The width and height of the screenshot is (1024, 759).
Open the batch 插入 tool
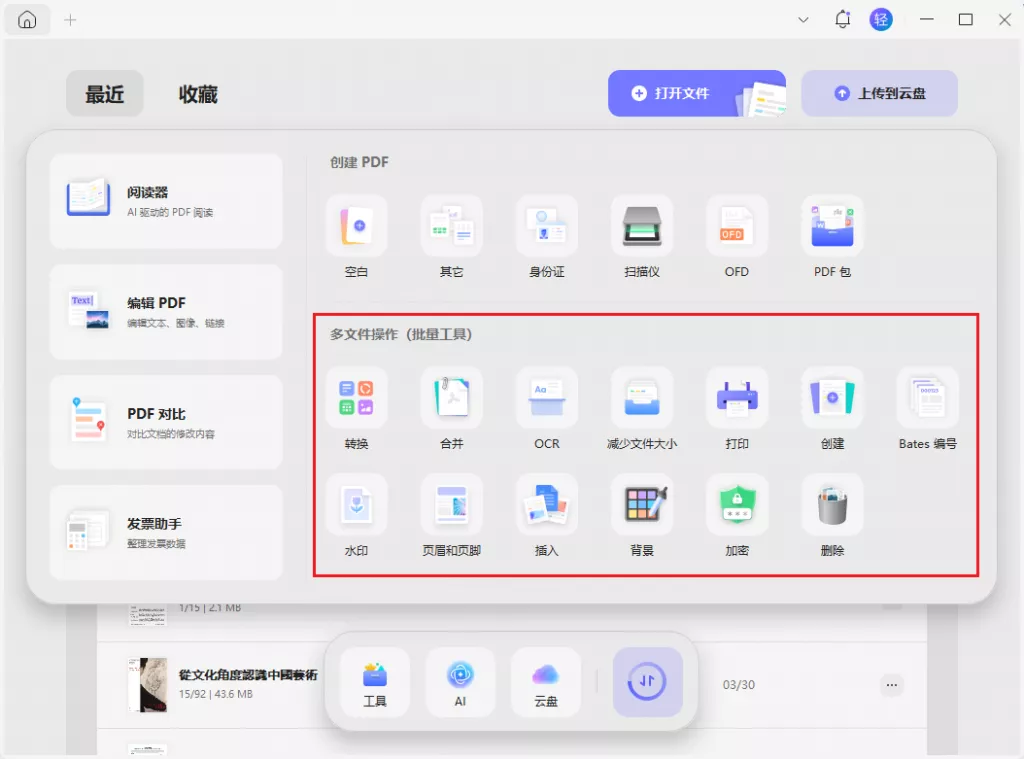coord(547,504)
